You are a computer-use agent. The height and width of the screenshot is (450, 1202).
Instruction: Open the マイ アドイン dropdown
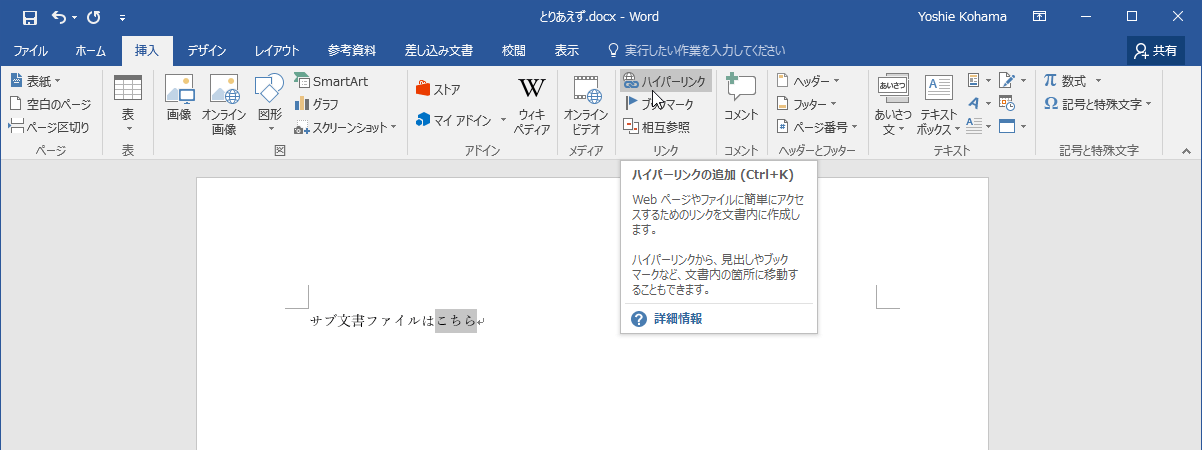click(461, 120)
